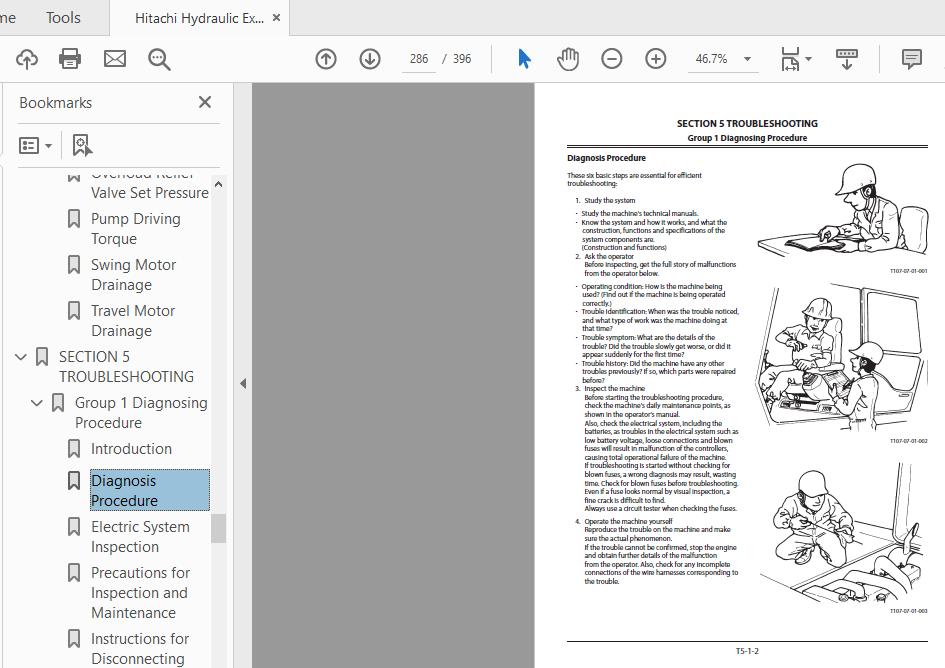Viewport: 945px width, 668px height.
Task: Click page footer text T5-1-2
Action: point(747,651)
